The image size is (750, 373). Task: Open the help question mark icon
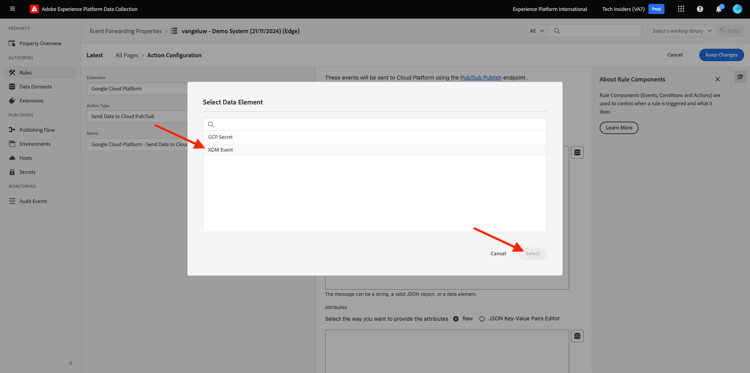(x=700, y=9)
